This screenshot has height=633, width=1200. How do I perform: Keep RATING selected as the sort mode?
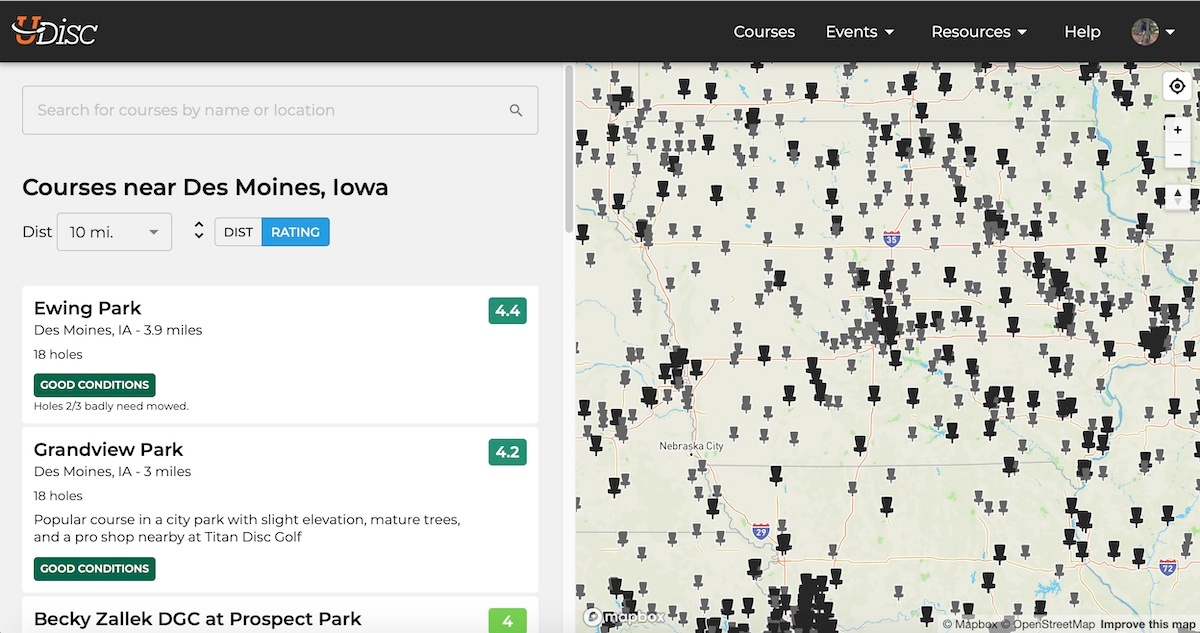click(x=295, y=231)
